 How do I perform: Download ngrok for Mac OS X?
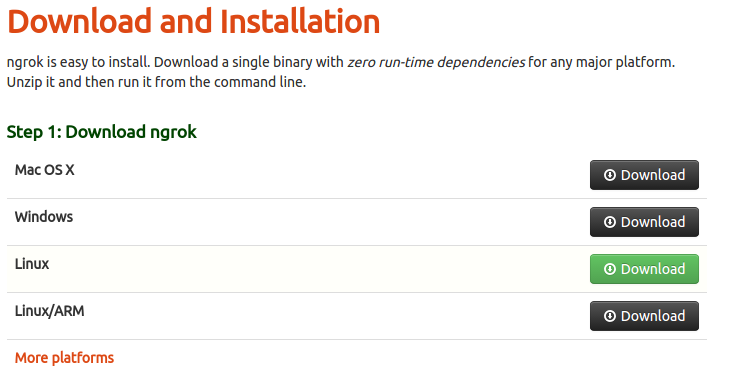click(644, 175)
